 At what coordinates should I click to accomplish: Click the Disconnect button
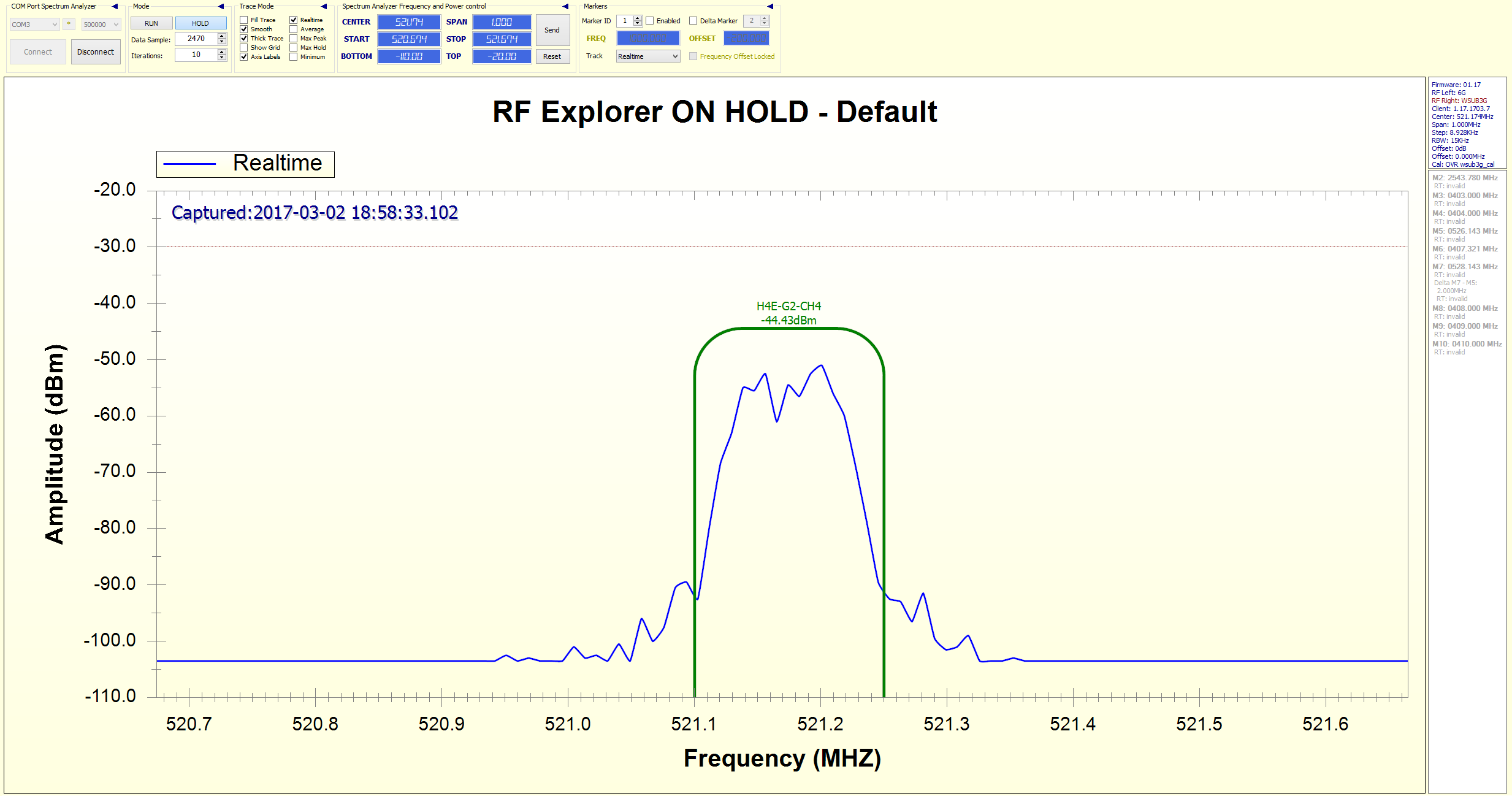(x=96, y=52)
